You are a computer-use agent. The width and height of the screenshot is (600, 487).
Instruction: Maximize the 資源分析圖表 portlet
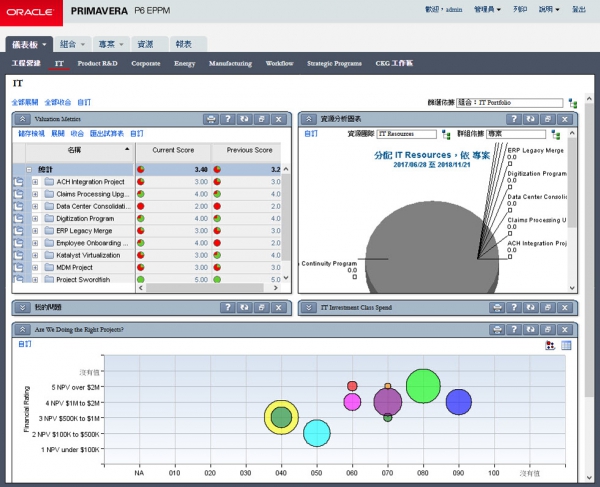click(548, 119)
